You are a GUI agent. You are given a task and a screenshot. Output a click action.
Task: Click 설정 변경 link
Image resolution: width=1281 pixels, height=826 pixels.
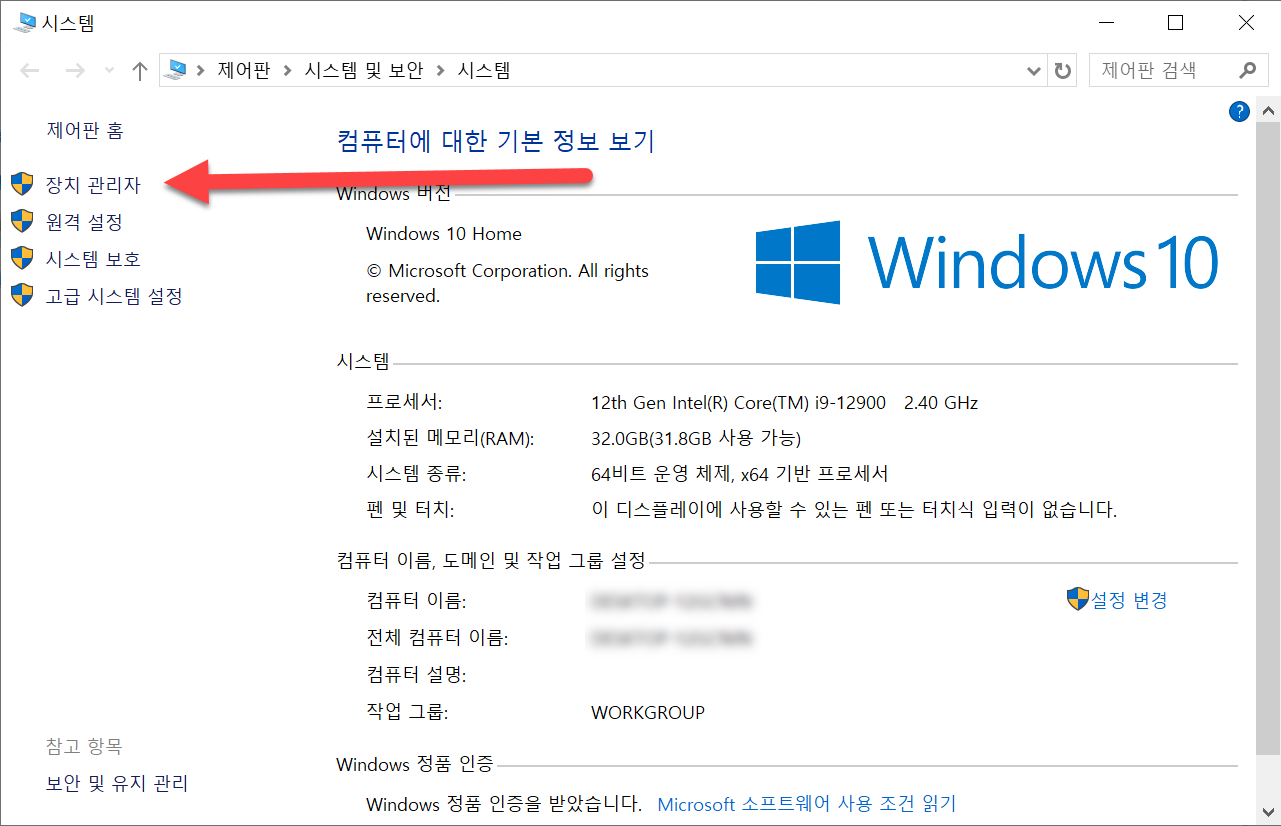tap(1129, 600)
